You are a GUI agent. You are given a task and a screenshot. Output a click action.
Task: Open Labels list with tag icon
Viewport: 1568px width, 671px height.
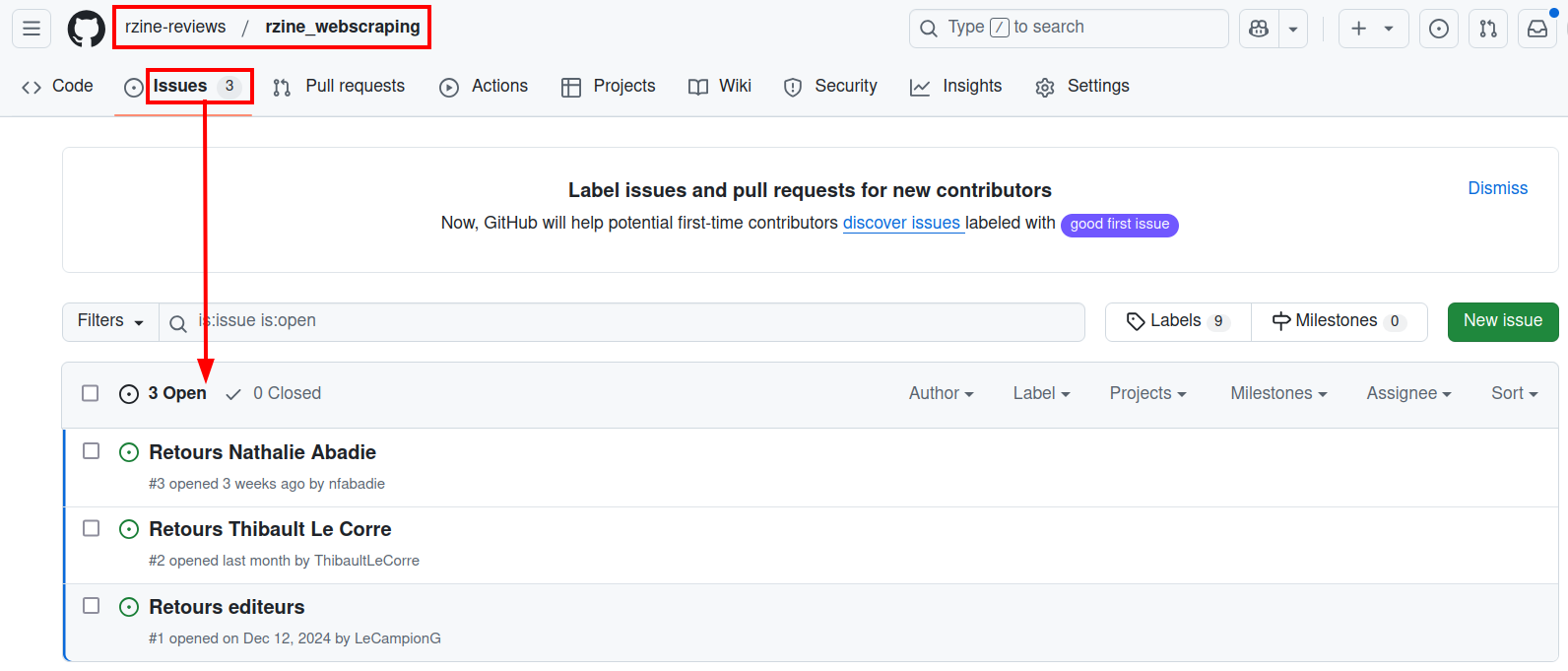(x=1178, y=321)
